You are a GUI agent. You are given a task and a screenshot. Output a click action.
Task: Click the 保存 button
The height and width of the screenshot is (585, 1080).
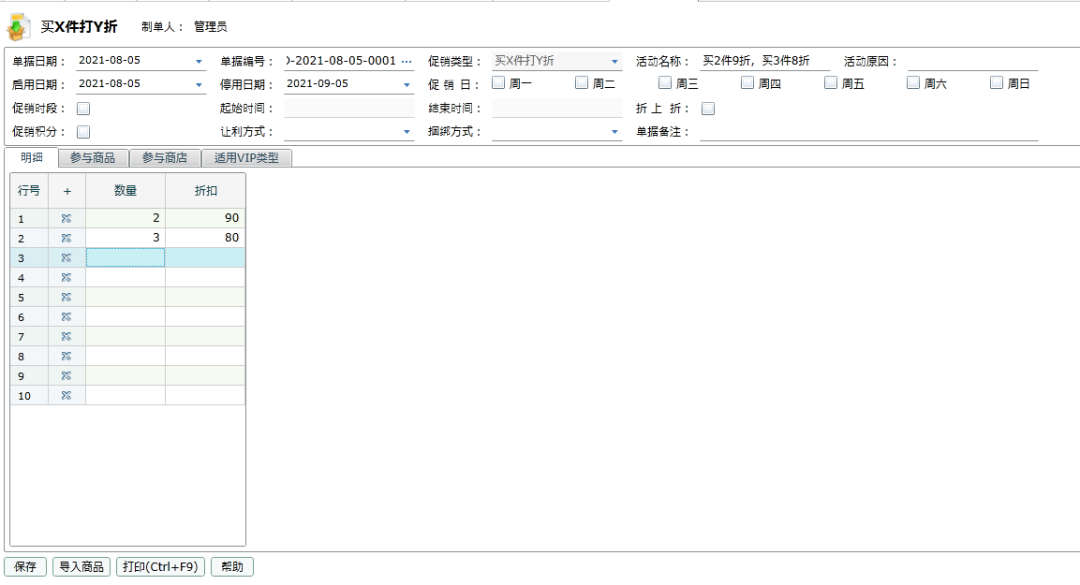point(25,566)
